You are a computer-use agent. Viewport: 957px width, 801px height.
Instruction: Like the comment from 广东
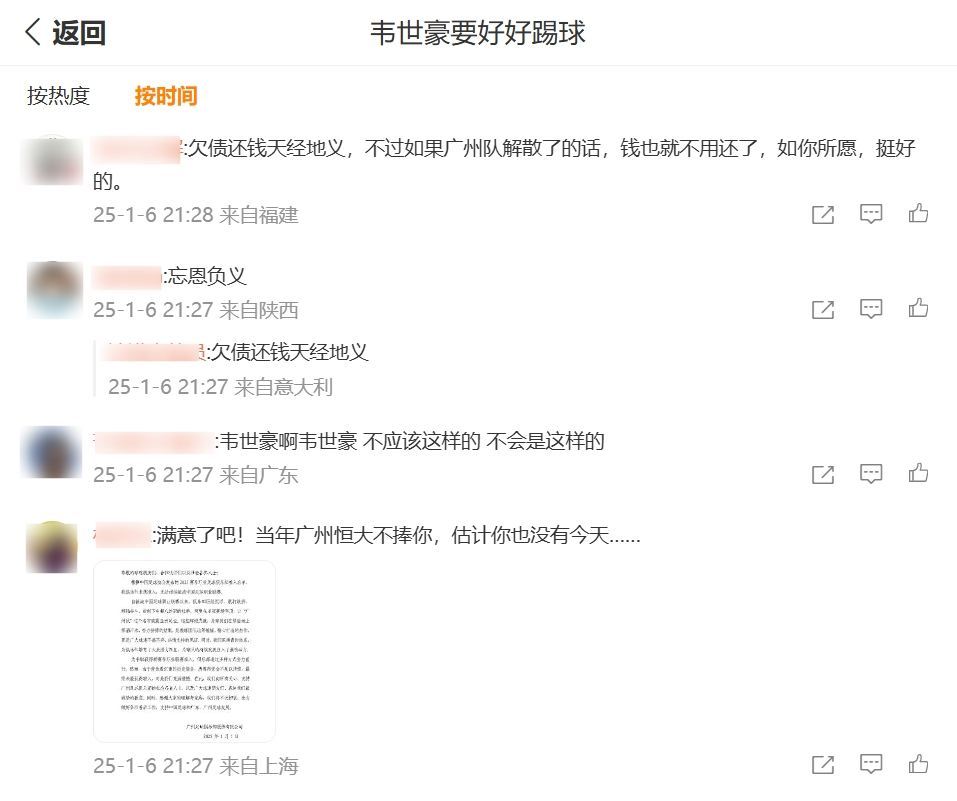918,473
